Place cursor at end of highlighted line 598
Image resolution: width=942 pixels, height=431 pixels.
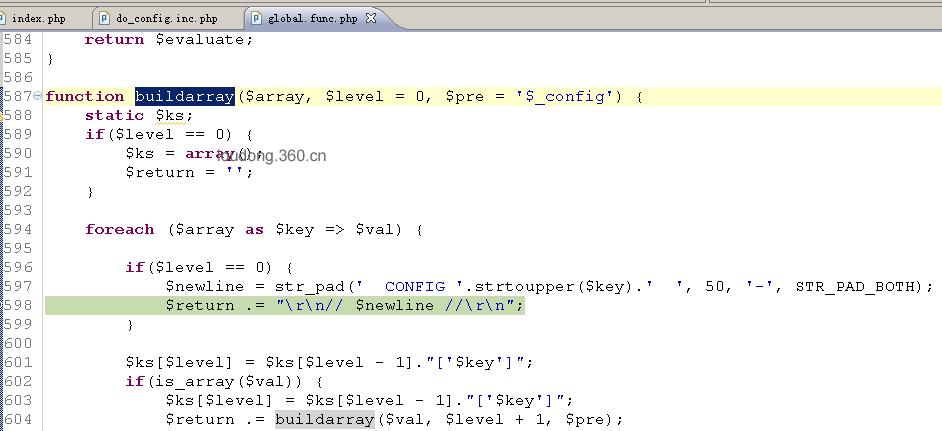(525, 305)
